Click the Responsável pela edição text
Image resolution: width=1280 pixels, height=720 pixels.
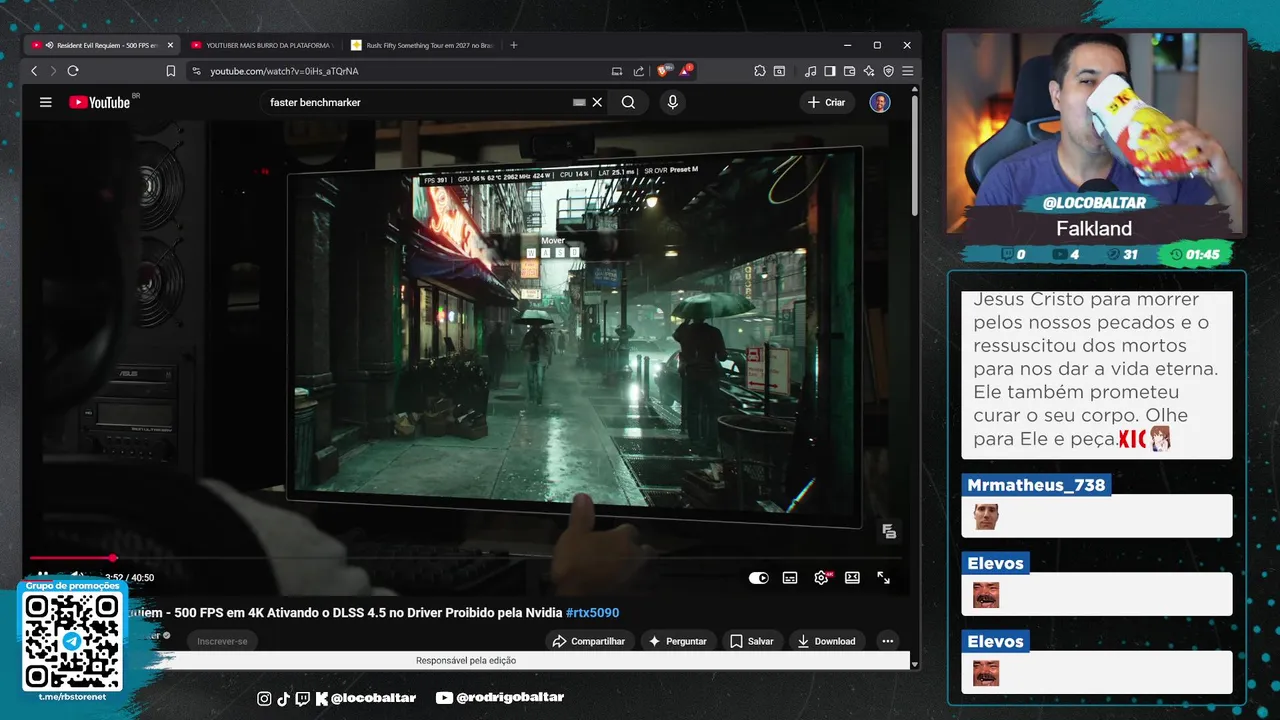[466, 660]
